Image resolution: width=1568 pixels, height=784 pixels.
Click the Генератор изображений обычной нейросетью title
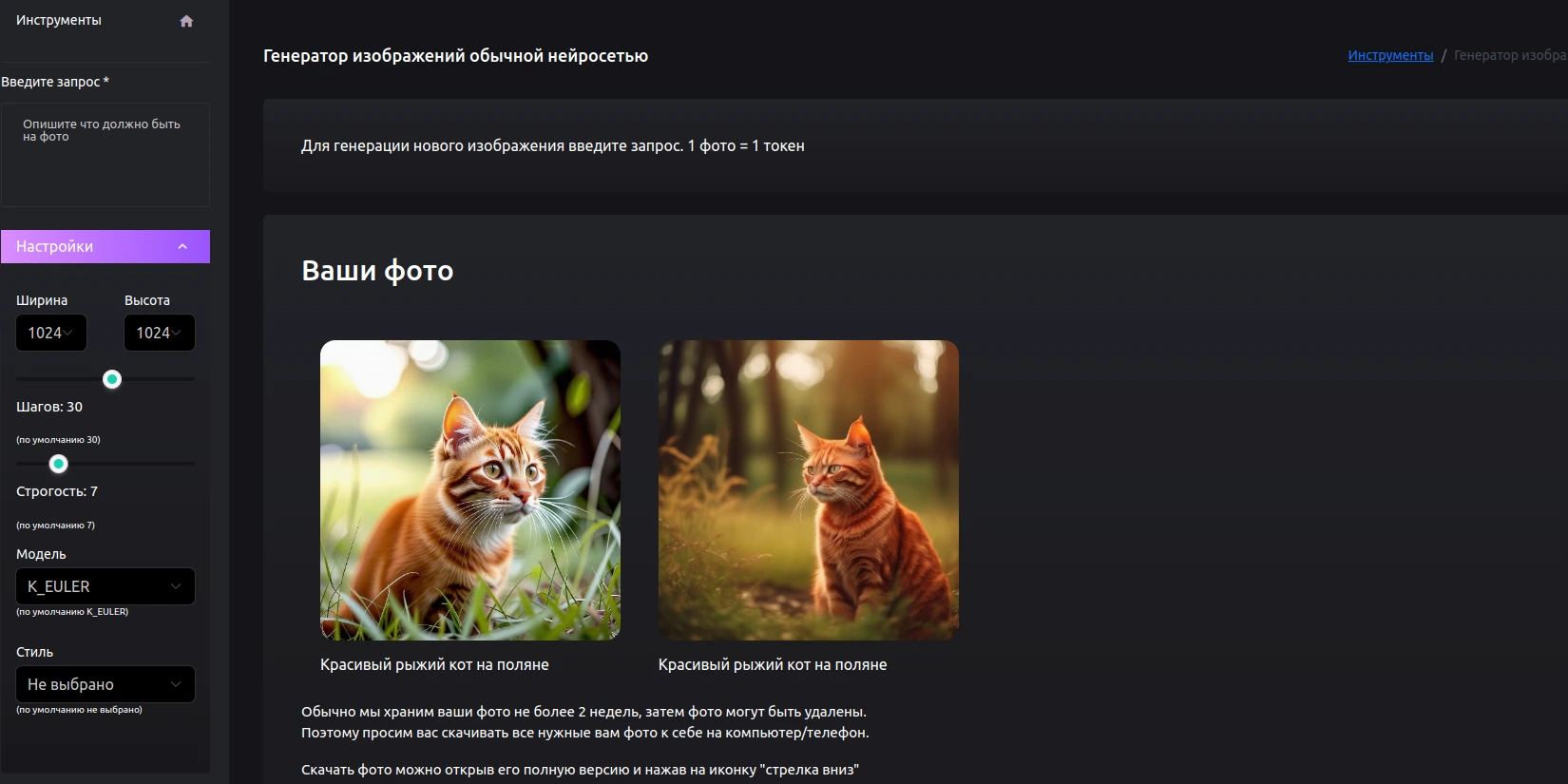pos(455,56)
